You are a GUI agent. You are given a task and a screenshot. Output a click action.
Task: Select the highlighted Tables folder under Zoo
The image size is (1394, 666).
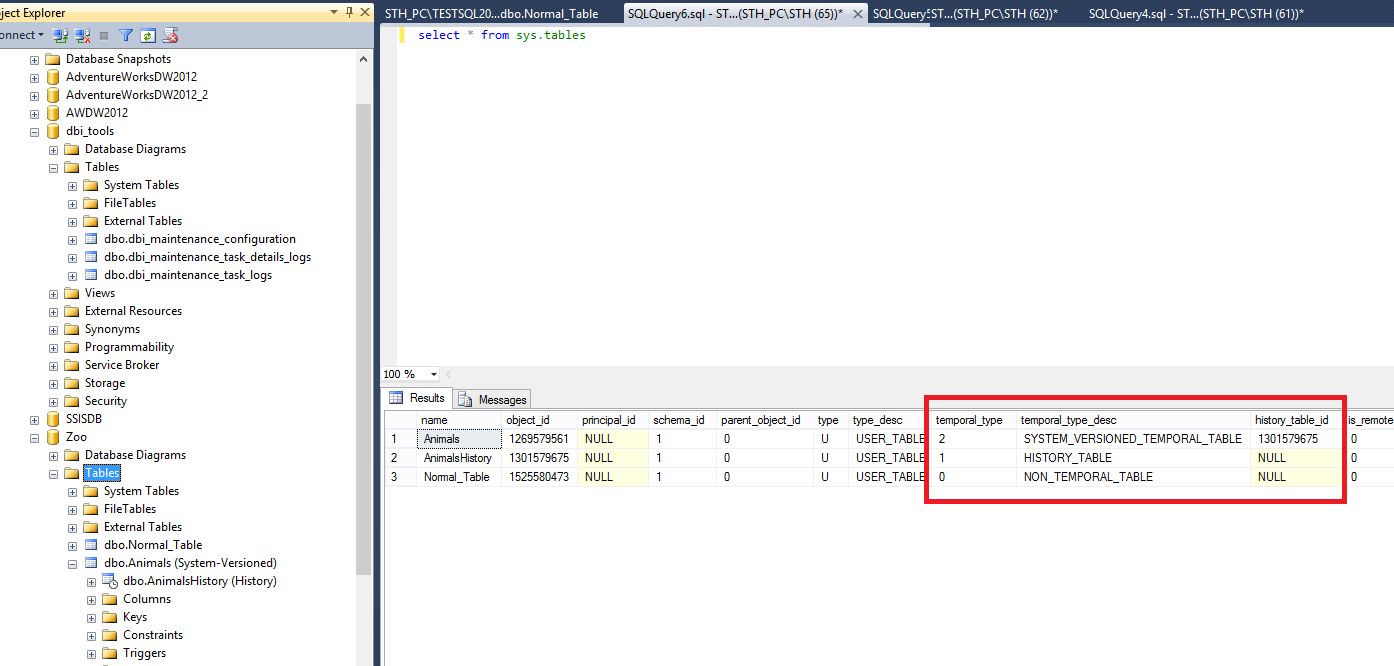tap(102, 473)
